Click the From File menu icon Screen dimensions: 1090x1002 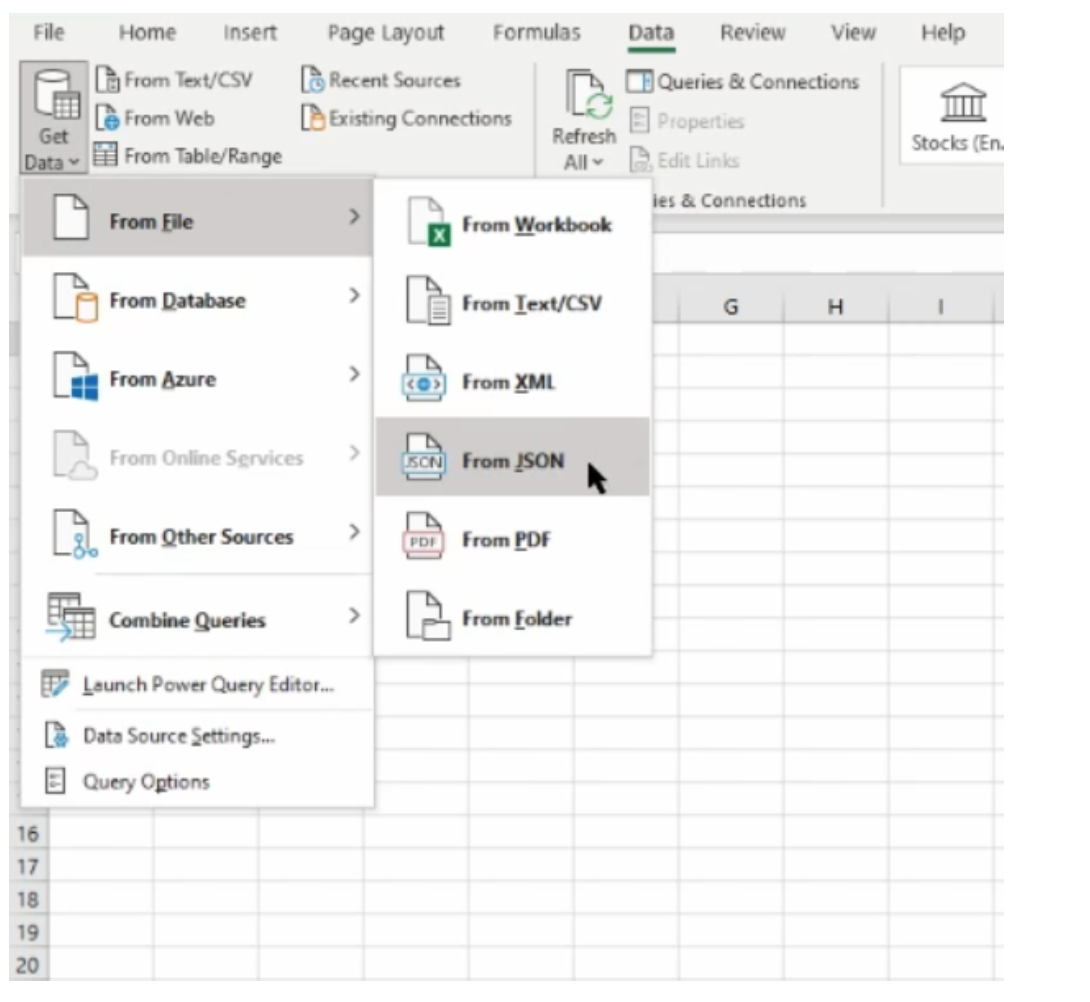pyautogui.click(x=71, y=218)
